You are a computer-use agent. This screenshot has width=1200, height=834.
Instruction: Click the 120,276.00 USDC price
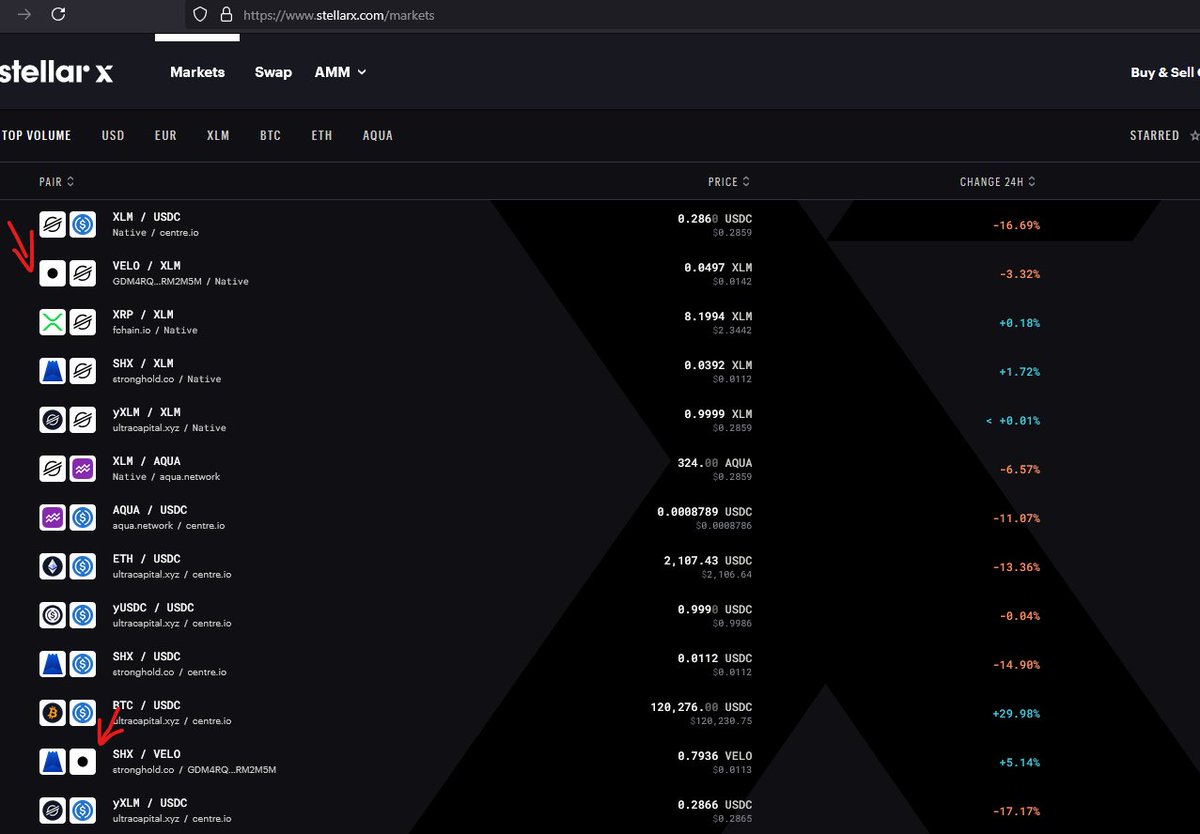[x=701, y=707]
